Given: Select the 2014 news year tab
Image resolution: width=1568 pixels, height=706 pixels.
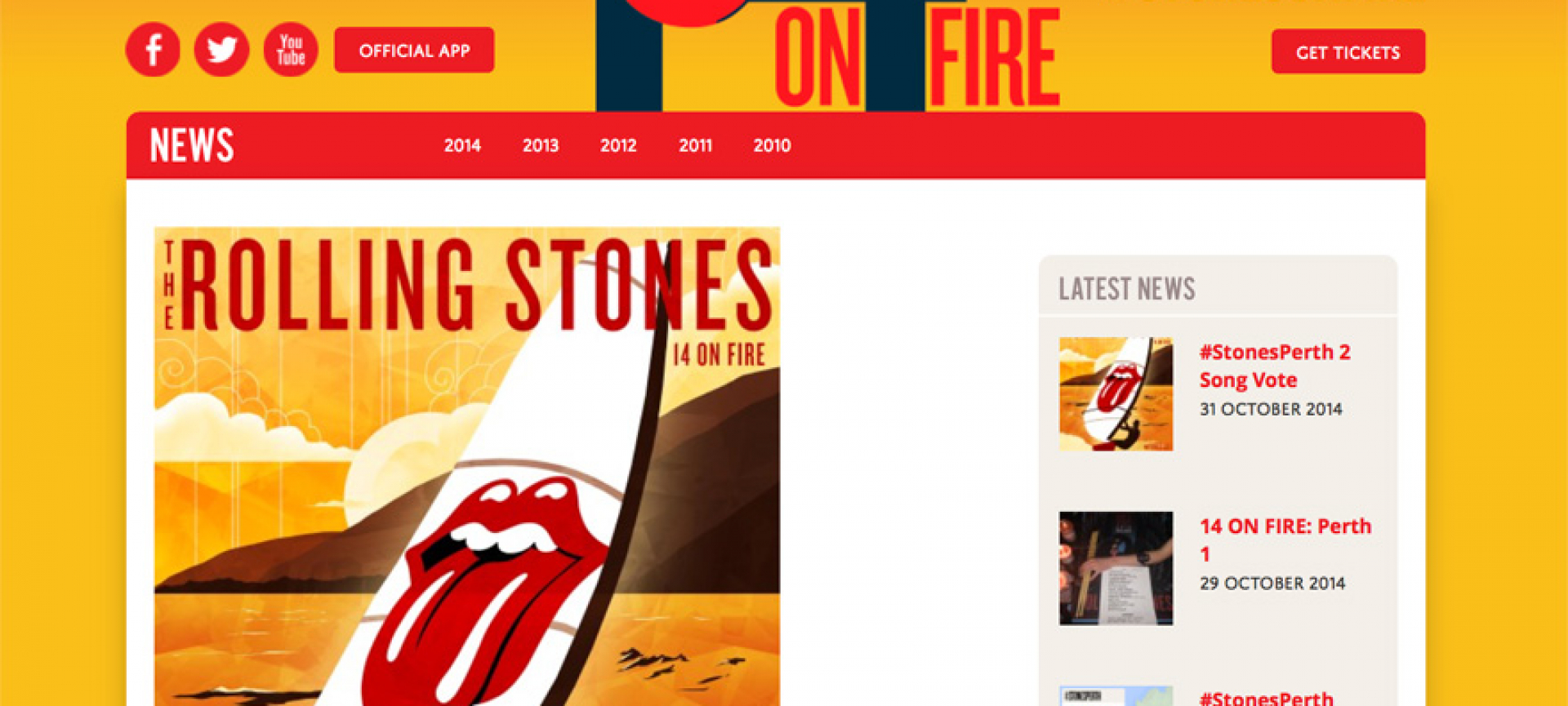Looking at the screenshot, I should [x=462, y=145].
